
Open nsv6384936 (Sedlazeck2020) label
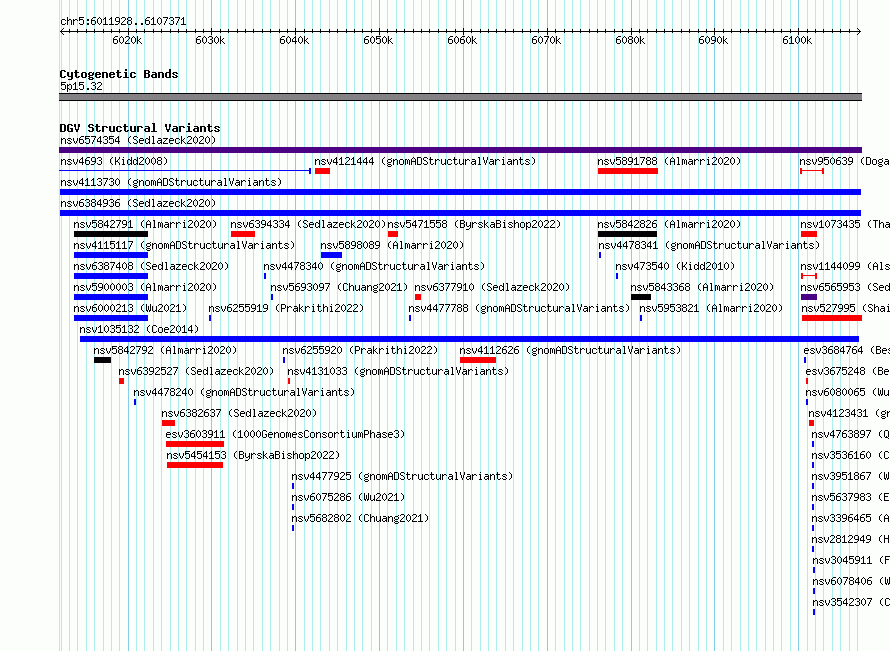[x=138, y=203]
